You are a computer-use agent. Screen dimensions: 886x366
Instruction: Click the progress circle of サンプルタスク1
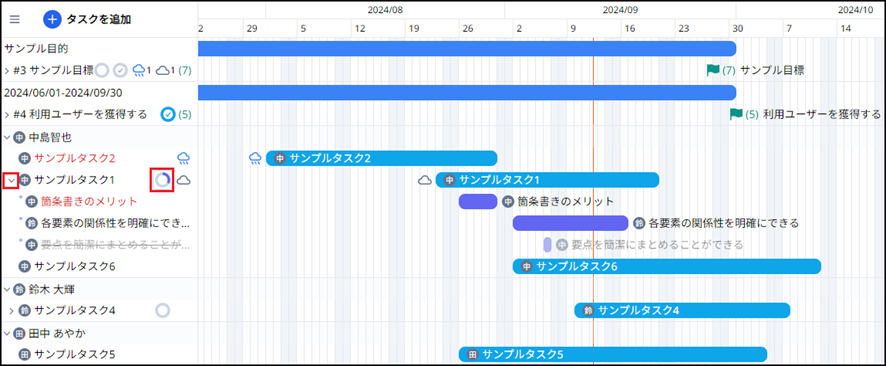coord(163,180)
